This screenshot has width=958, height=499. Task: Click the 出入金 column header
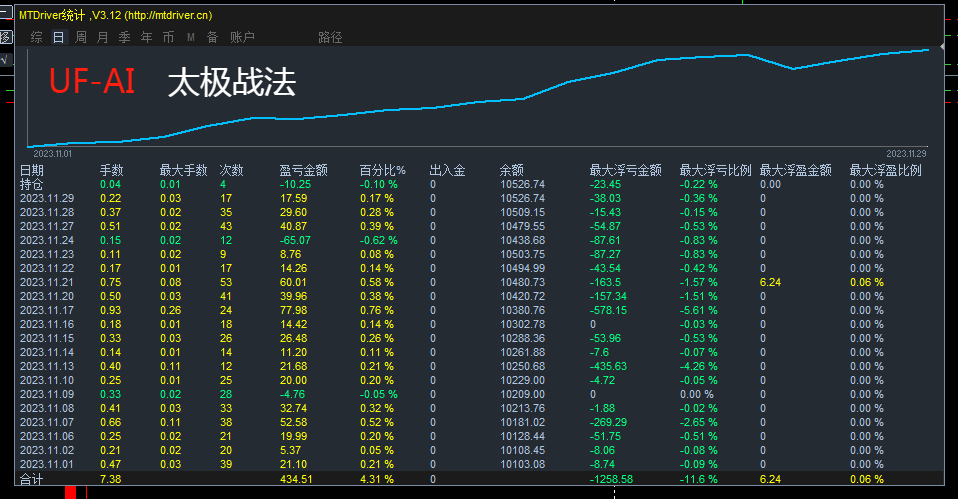tap(448, 170)
